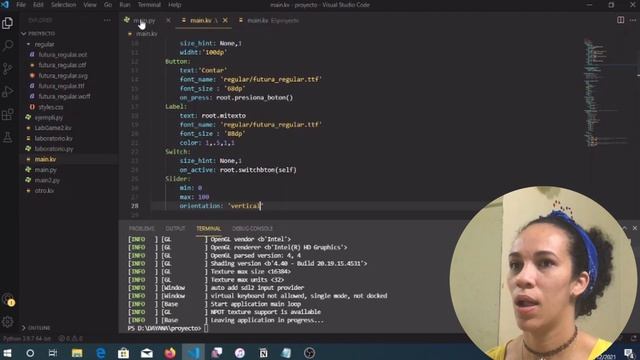Open the Help menu

click(175, 5)
